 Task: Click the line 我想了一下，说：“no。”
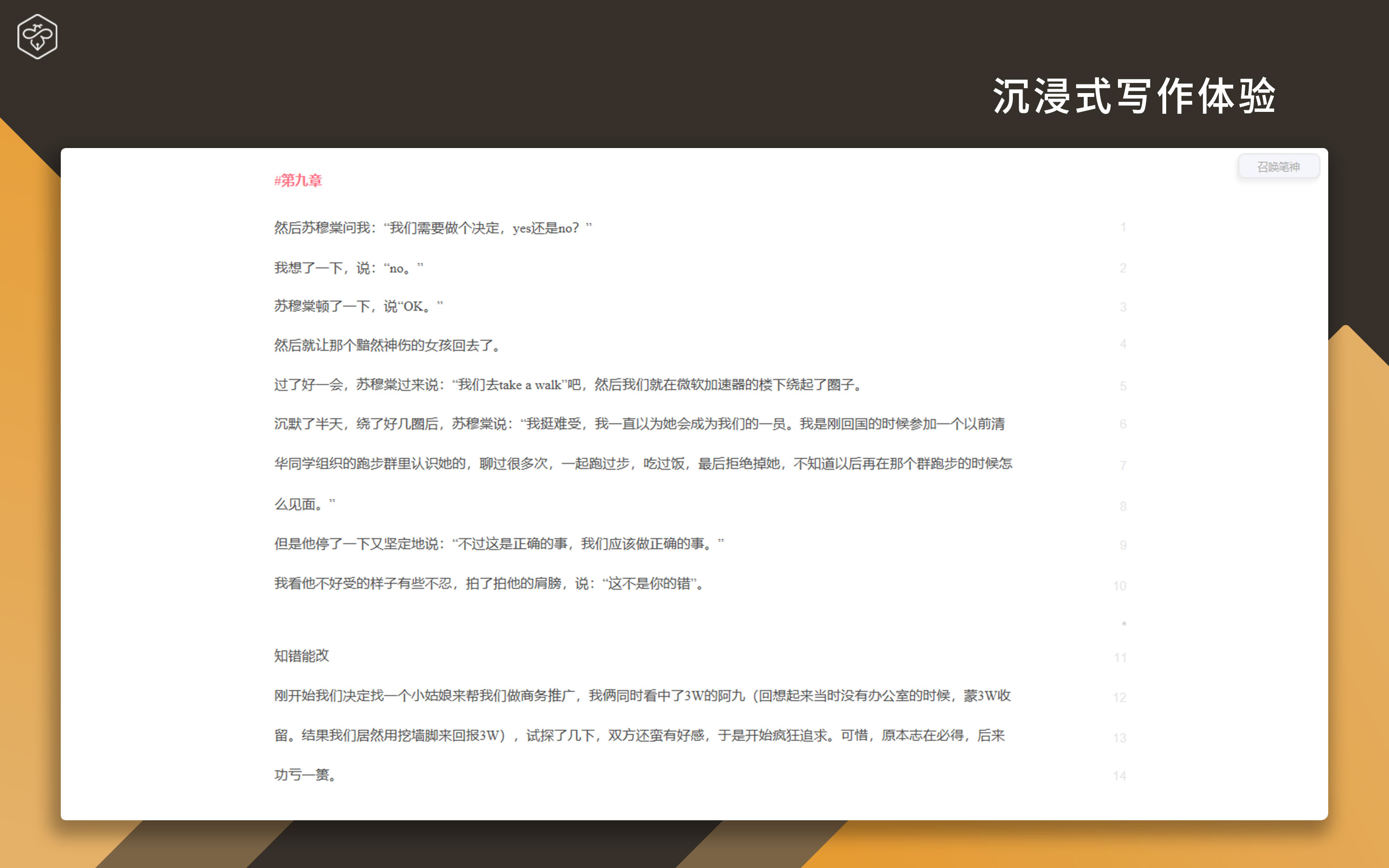point(348,268)
